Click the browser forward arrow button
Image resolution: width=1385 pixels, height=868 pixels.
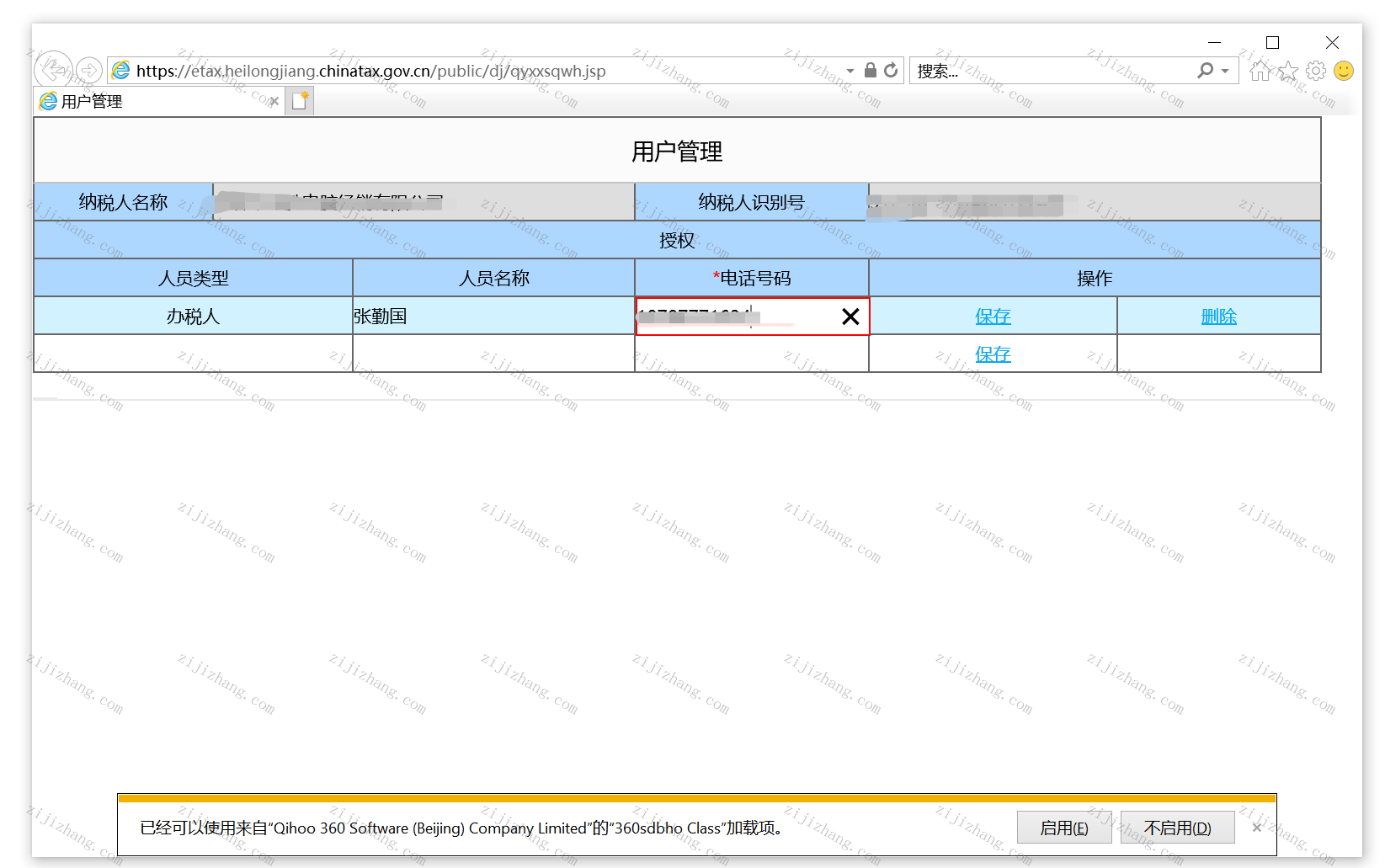point(89,71)
